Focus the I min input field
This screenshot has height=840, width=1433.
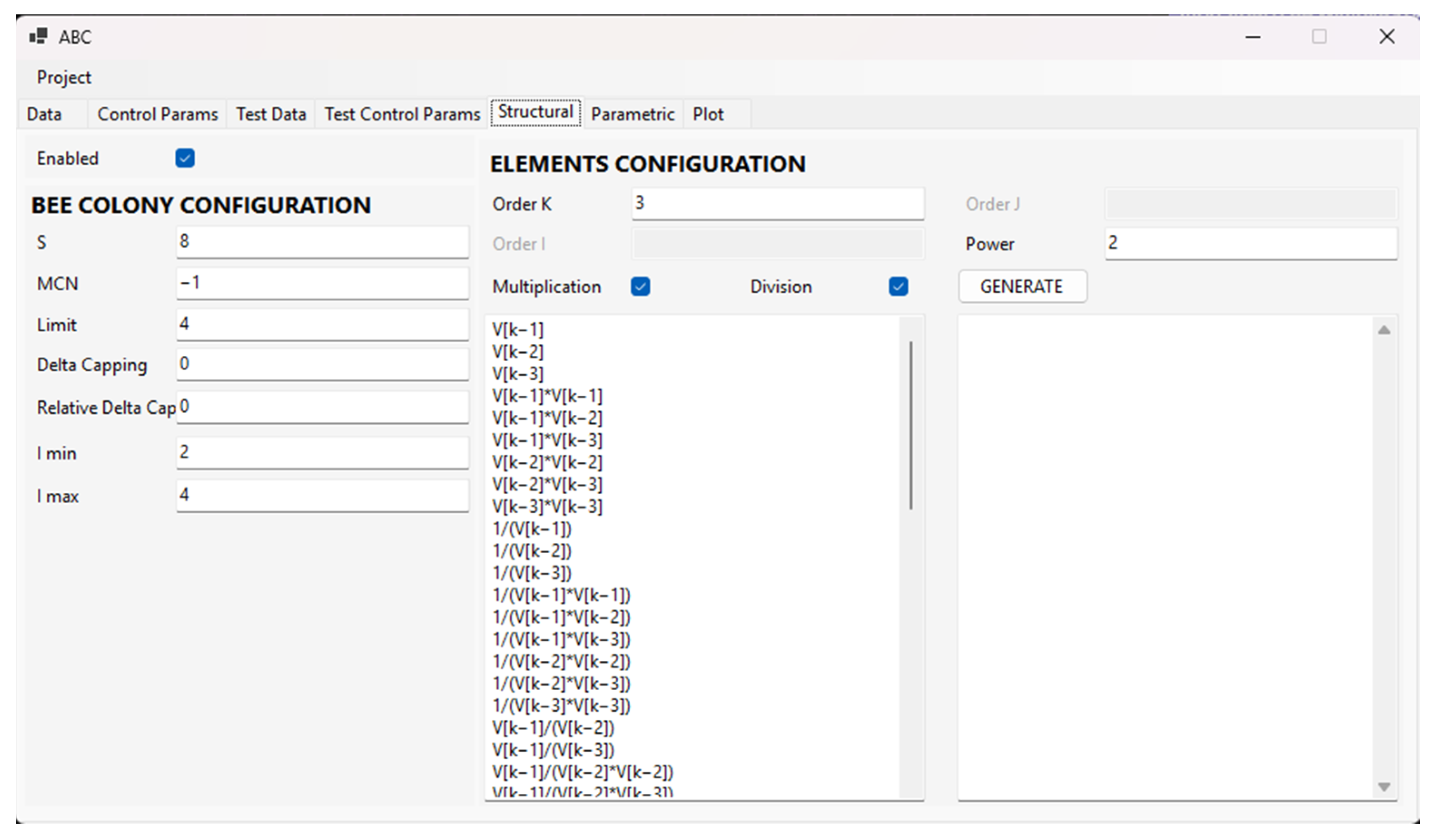[x=322, y=452]
